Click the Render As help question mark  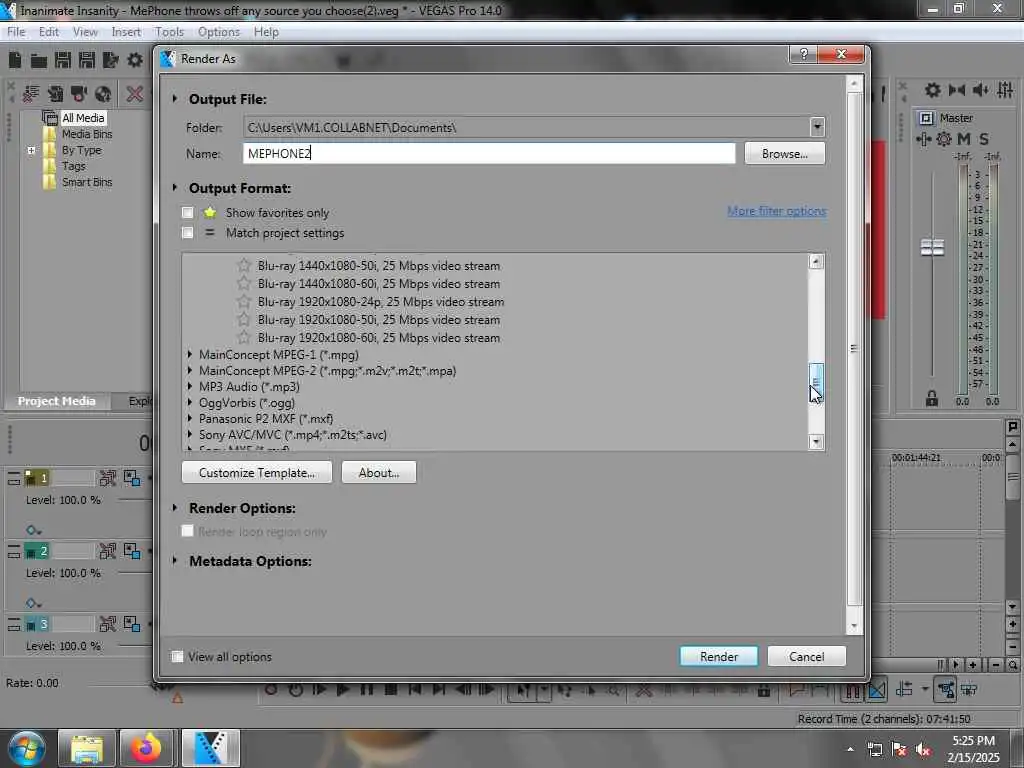point(804,54)
